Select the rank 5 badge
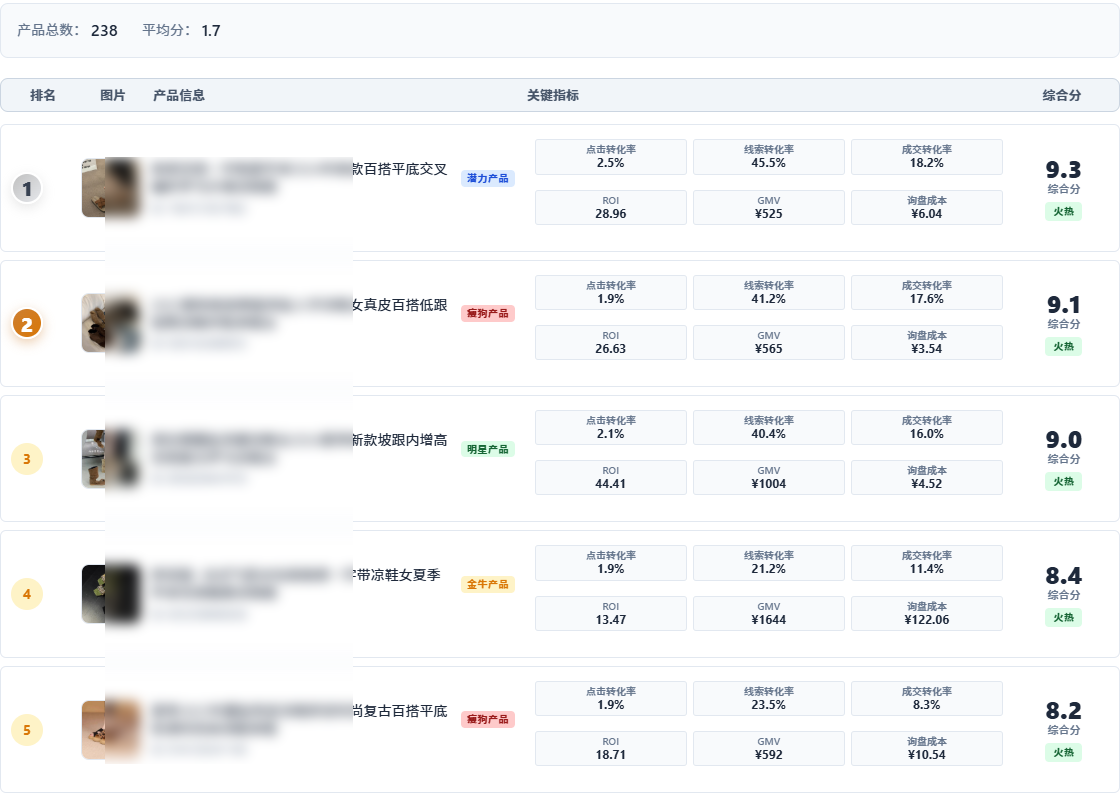1120x795 pixels. coord(27,730)
